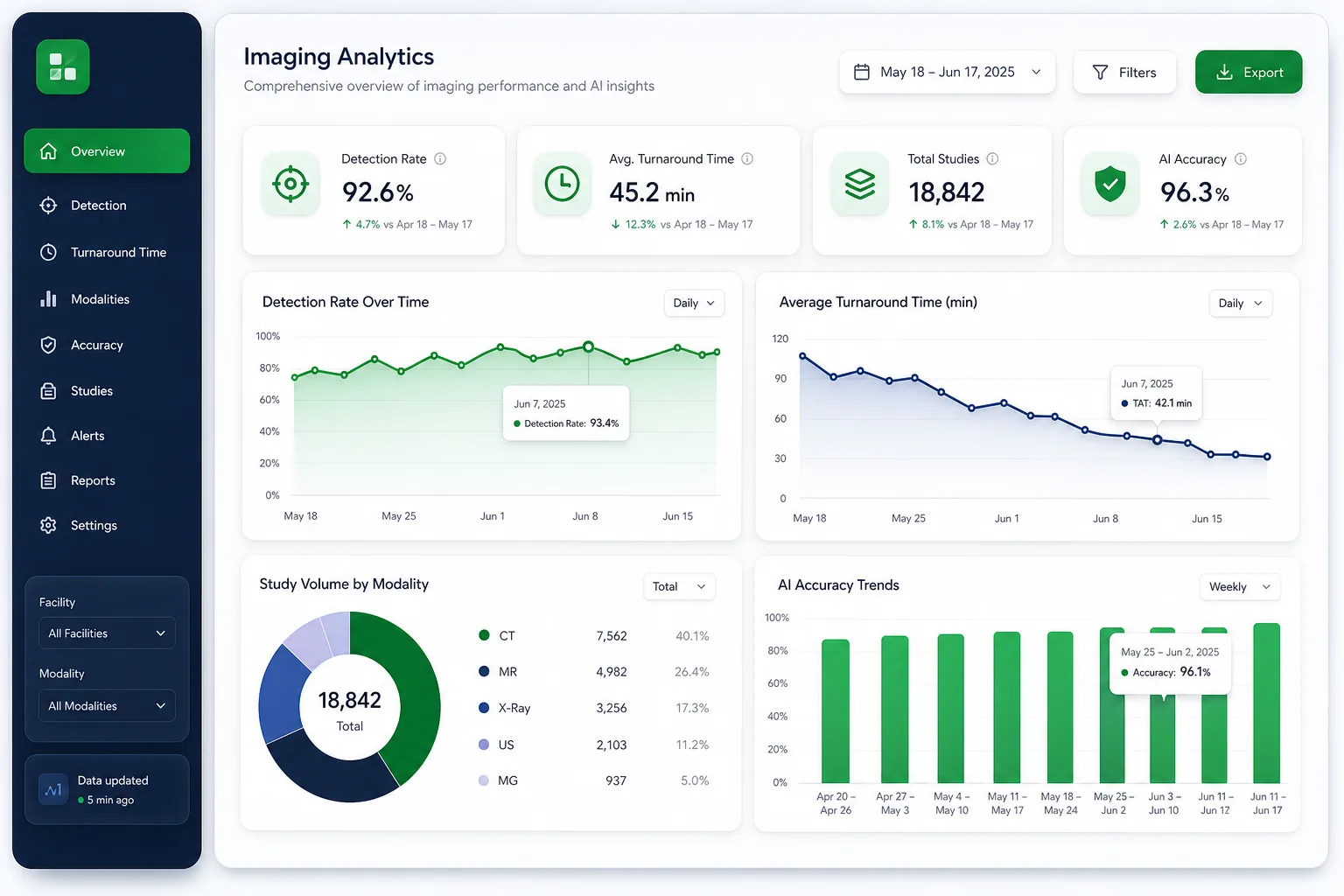
Task: Click the info icon beside Avg. Turnaround Time
Action: pyautogui.click(x=747, y=158)
